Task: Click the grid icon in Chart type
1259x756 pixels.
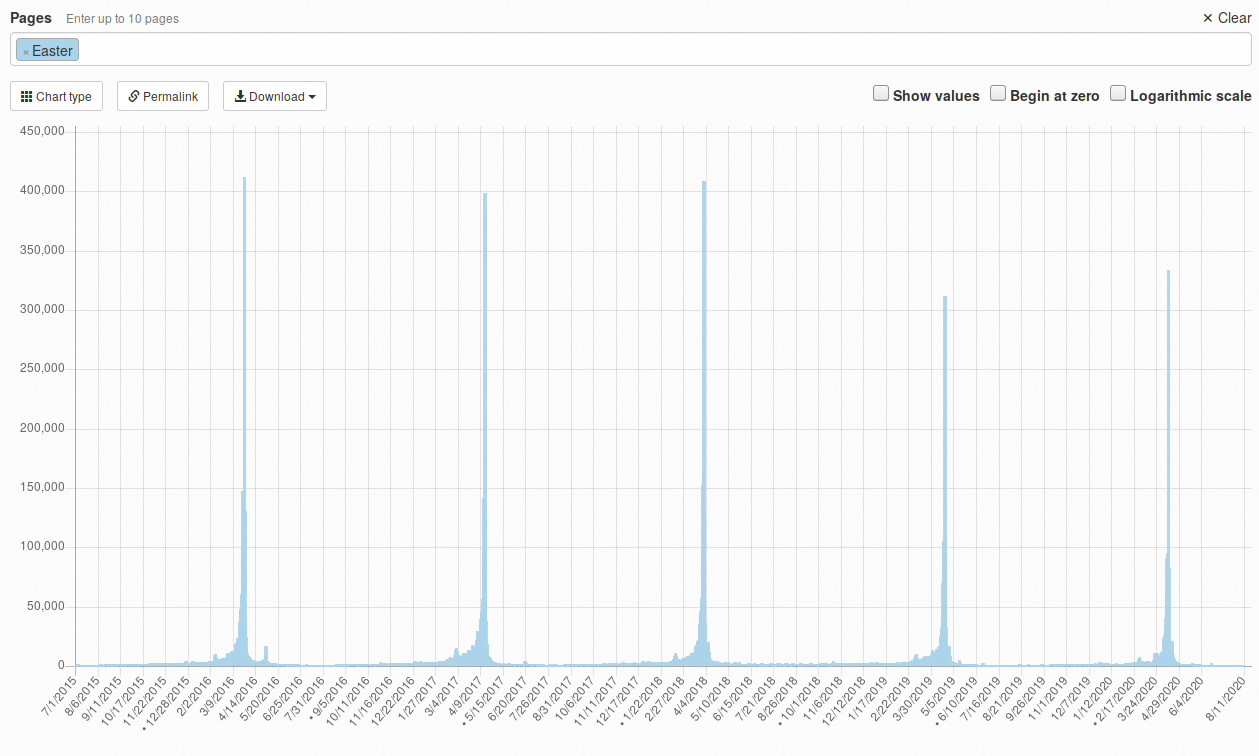Action: click(26, 96)
